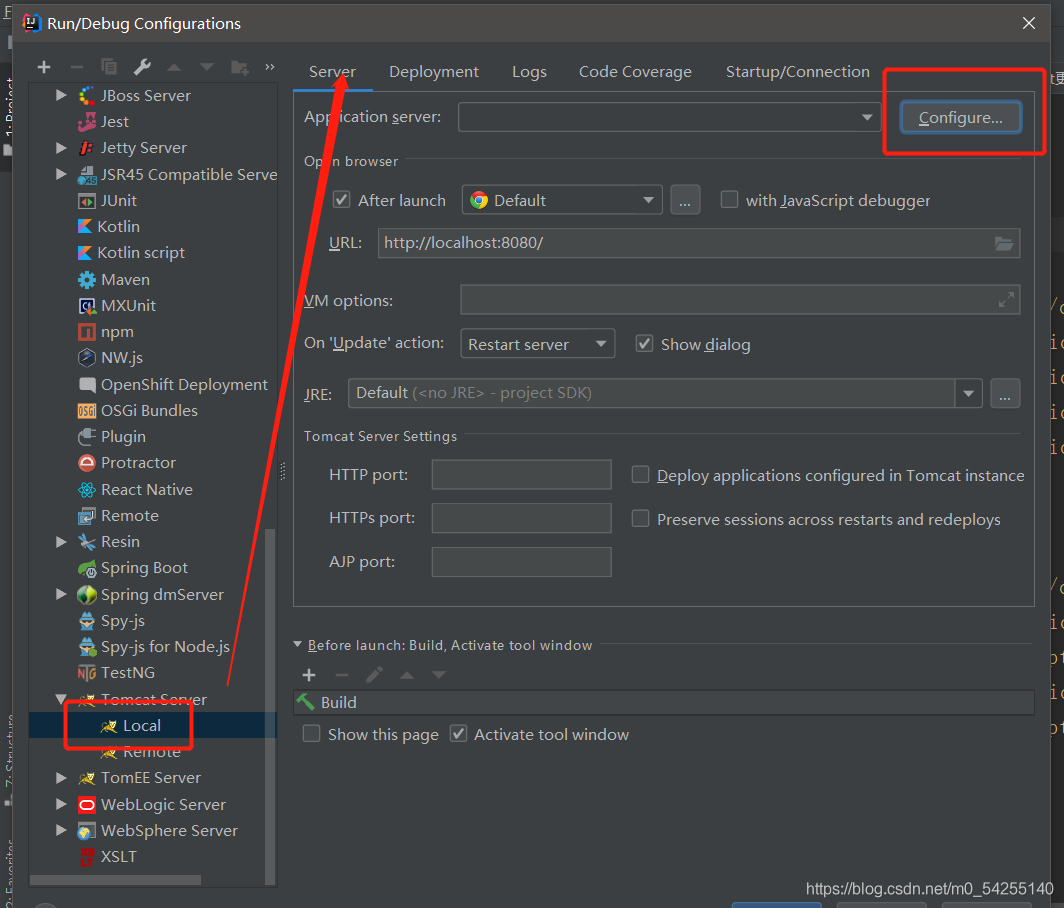Screen dimensions: 1064x908
Task: Click the HTTP port field
Action: click(x=521, y=474)
